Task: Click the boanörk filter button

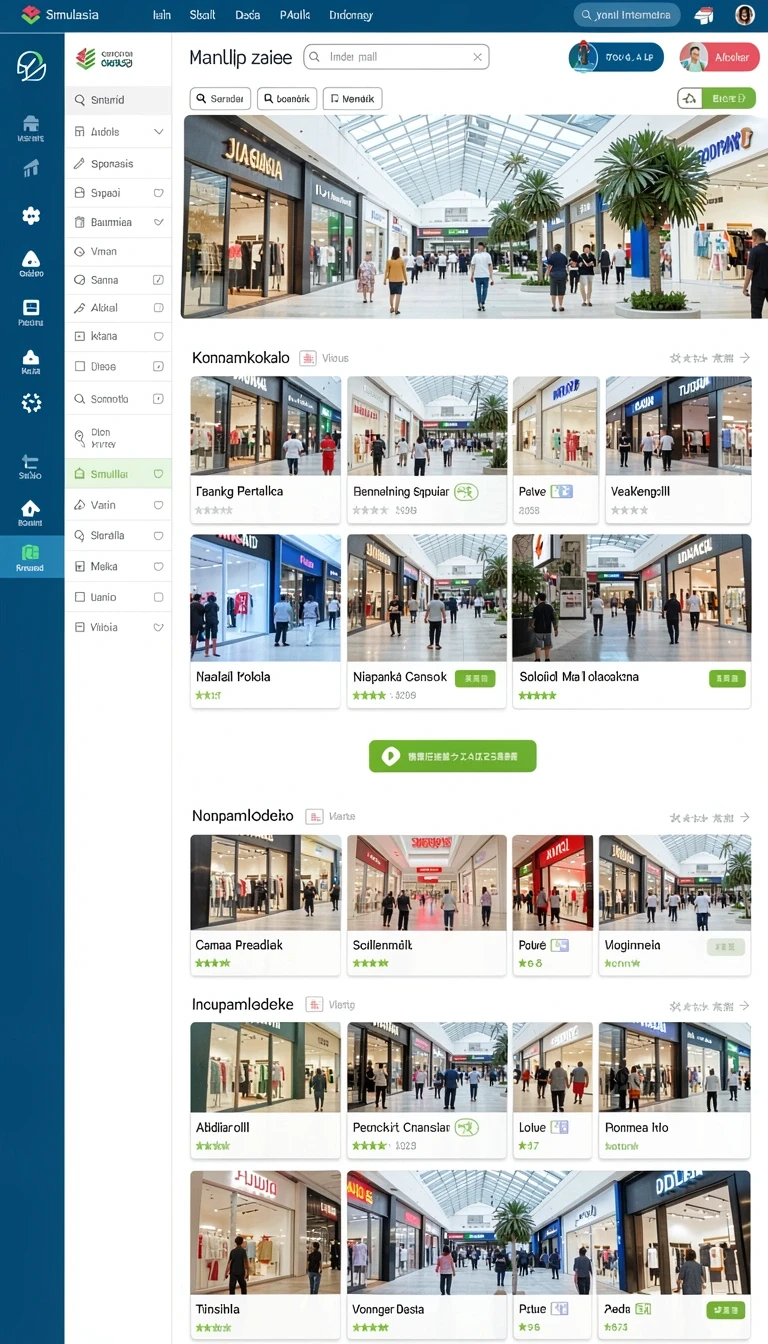Action: (x=287, y=98)
